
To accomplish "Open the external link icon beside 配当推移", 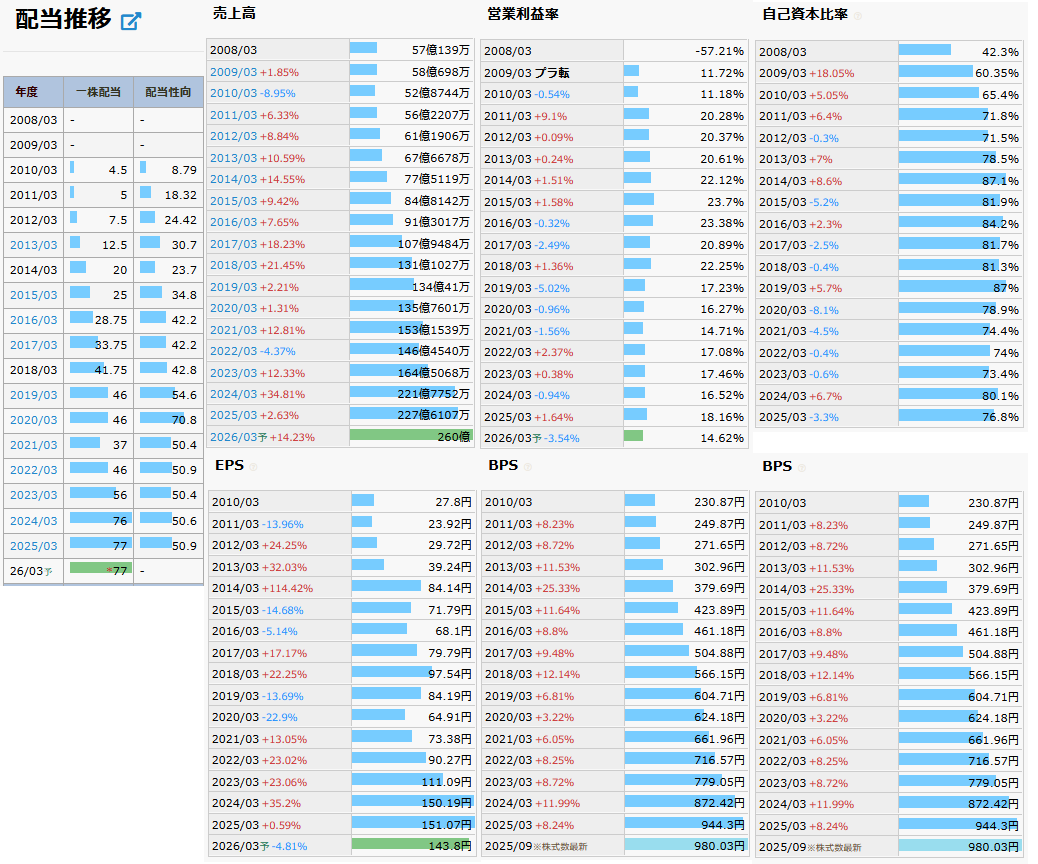I will coord(131,21).
